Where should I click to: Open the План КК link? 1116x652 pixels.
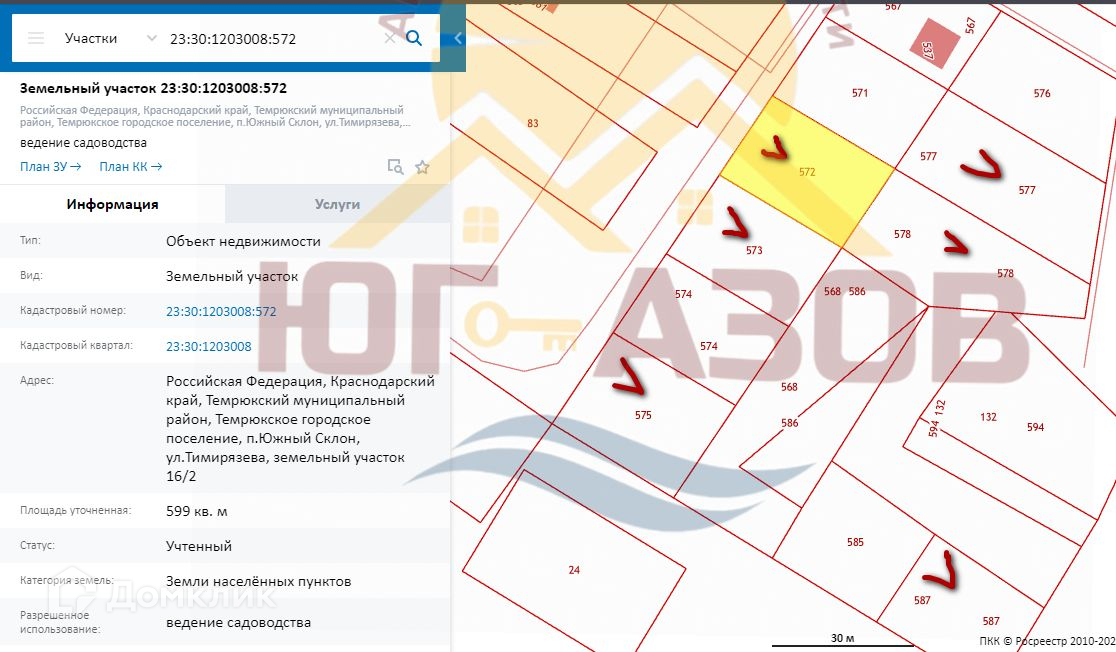131,167
